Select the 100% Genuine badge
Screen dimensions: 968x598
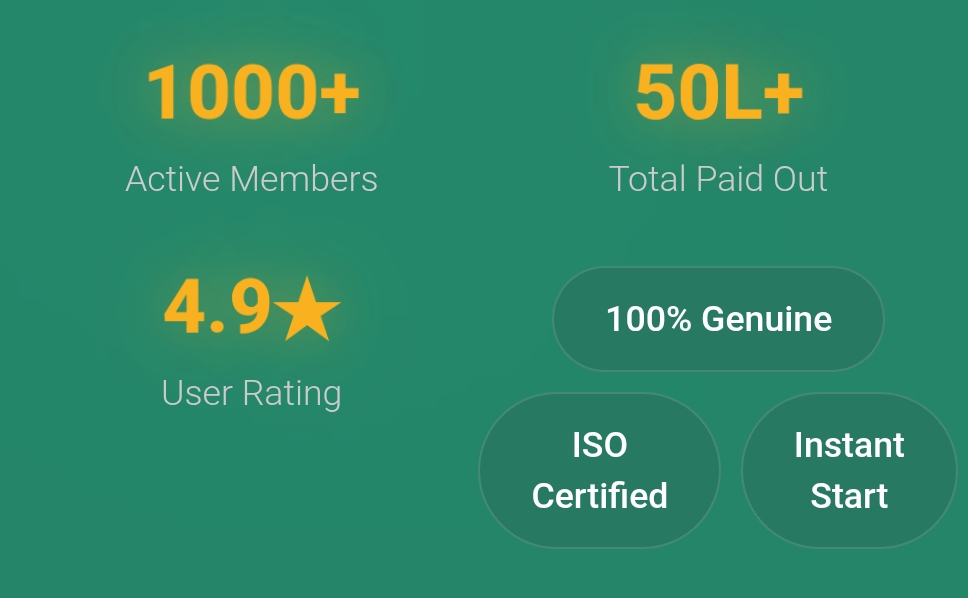coord(718,319)
